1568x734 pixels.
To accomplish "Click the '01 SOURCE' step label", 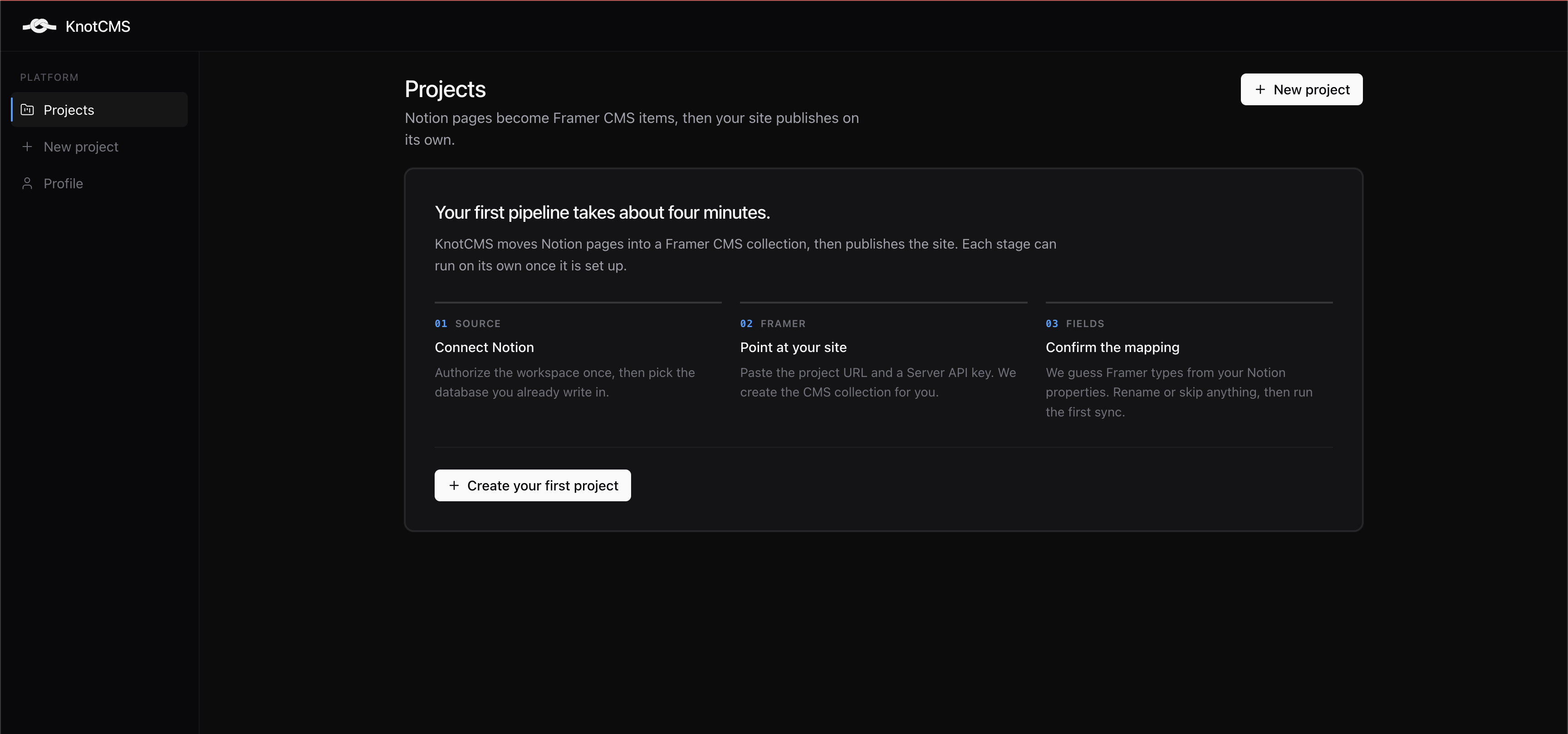I will click(467, 324).
